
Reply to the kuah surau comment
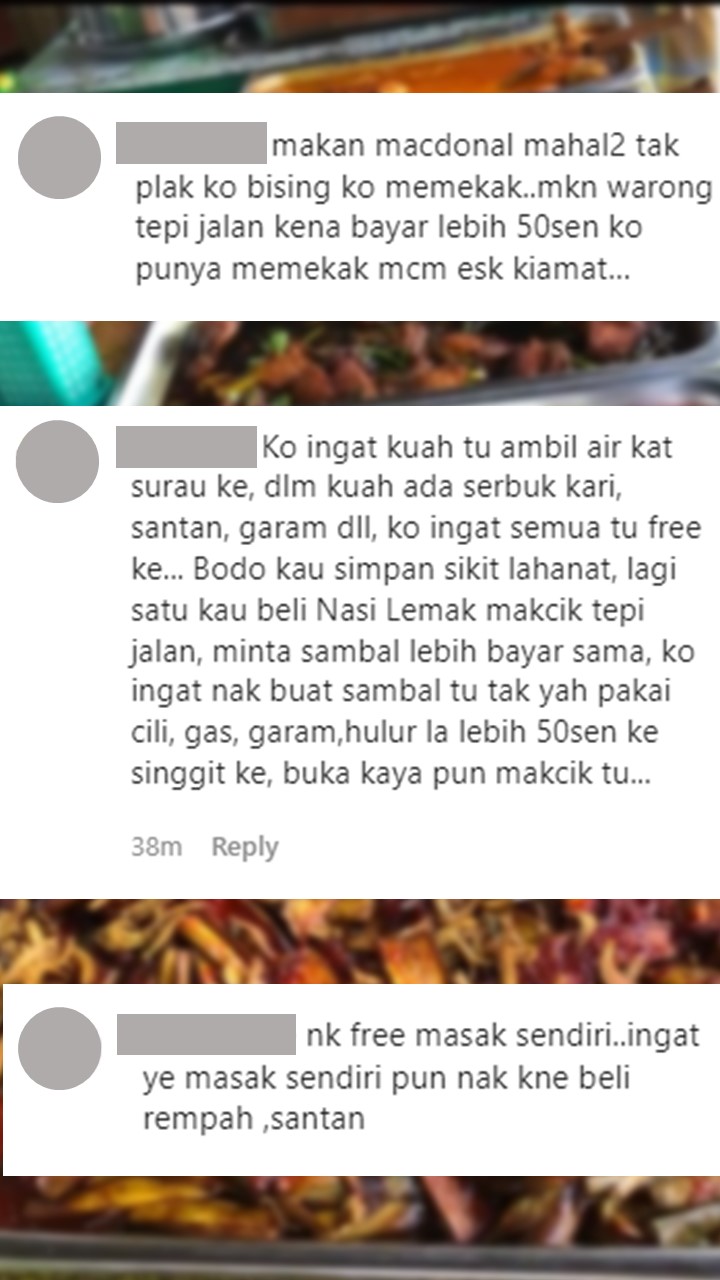pos(245,847)
